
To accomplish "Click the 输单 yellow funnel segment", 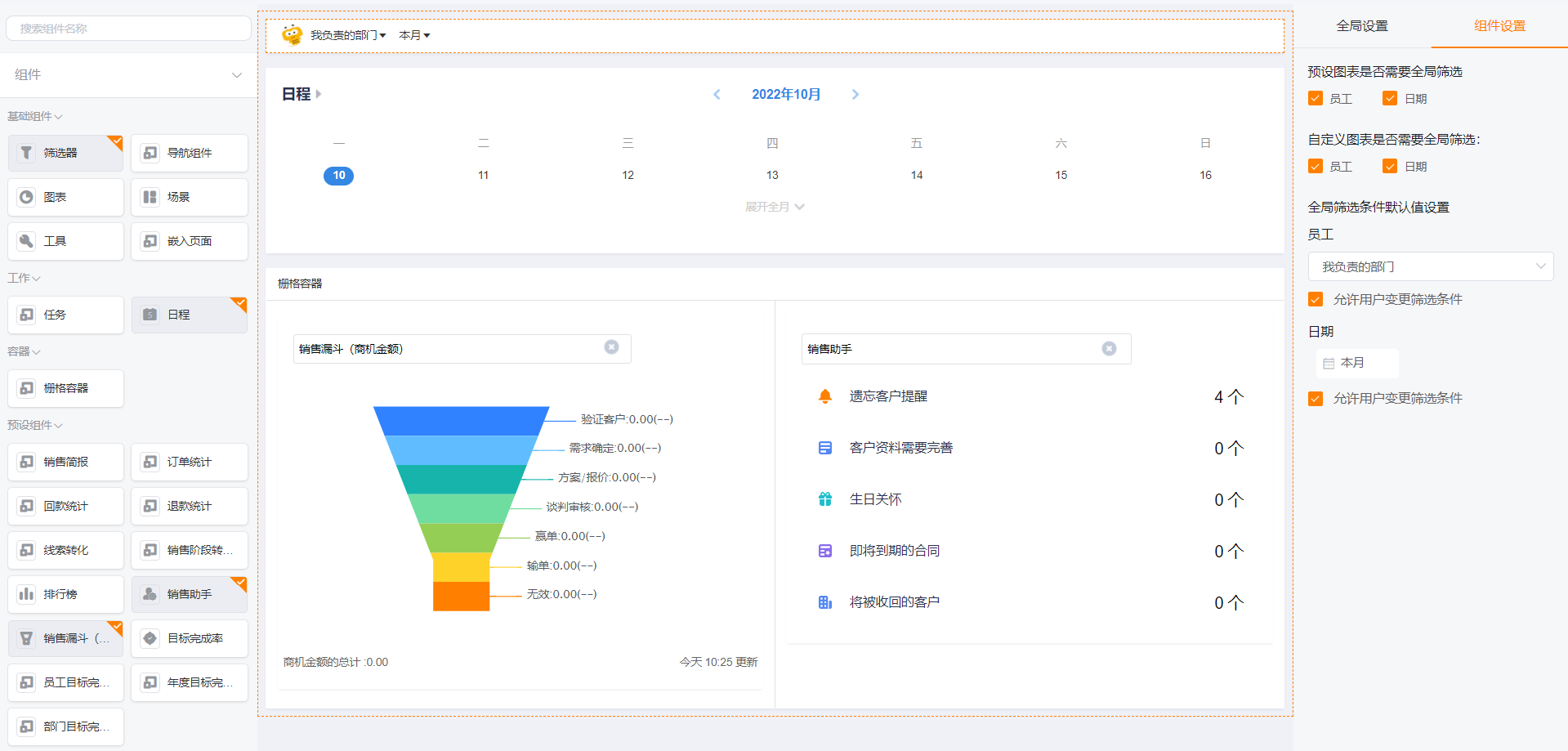I will (x=462, y=567).
